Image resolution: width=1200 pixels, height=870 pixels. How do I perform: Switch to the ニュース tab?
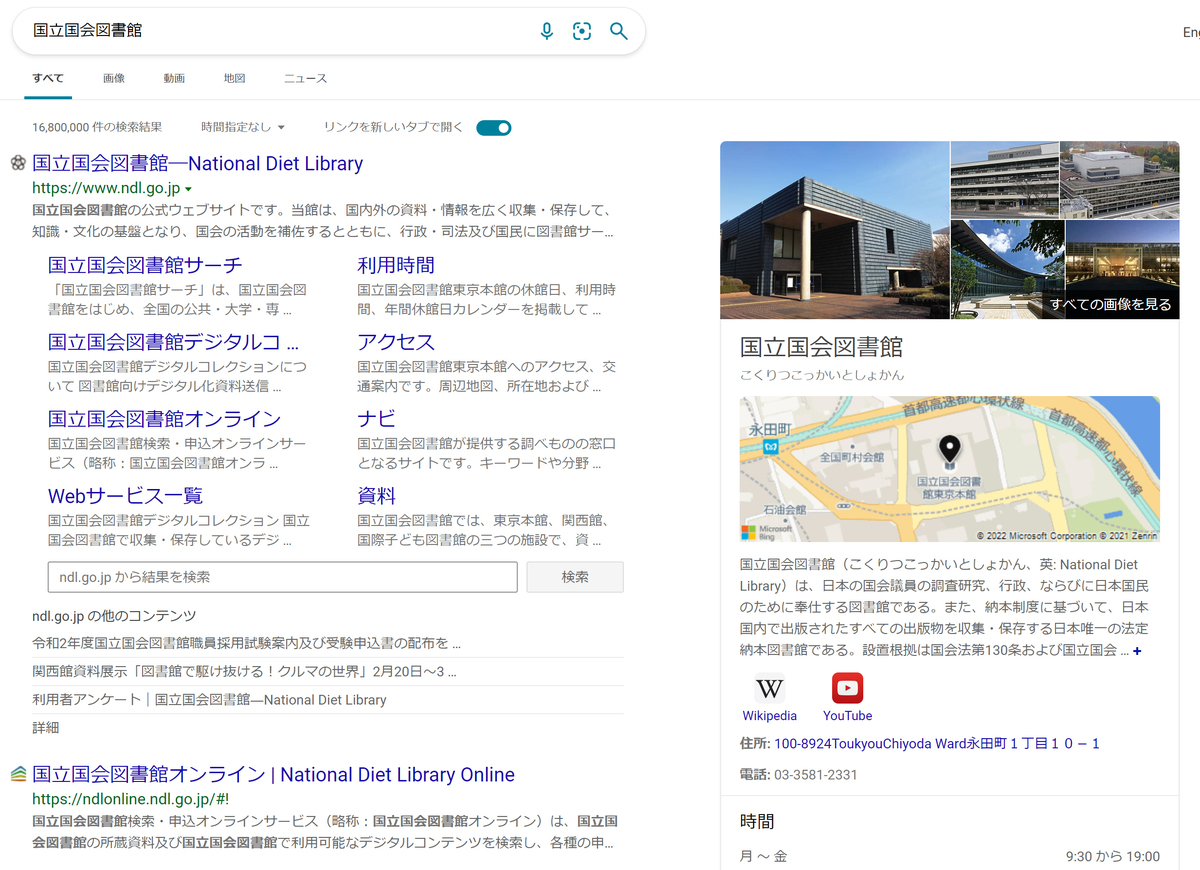click(305, 78)
